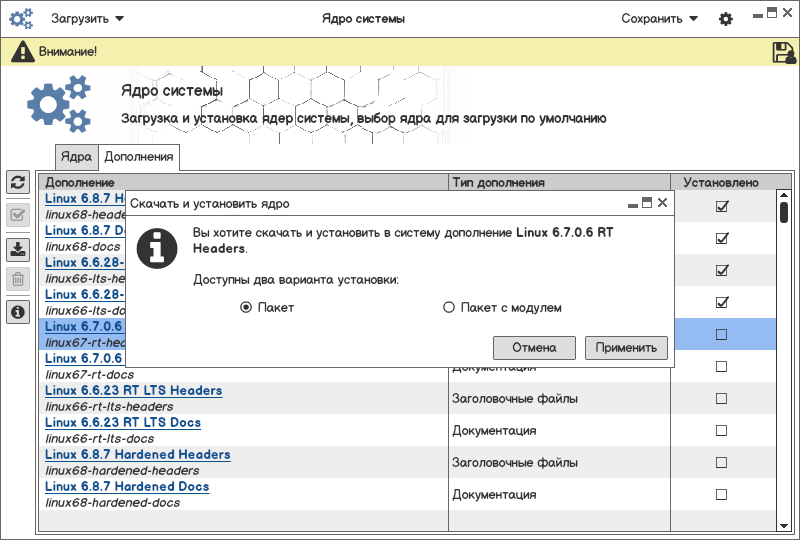Click the "Отмена" button
Image resolution: width=800 pixels, height=540 pixels.
tap(534, 348)
